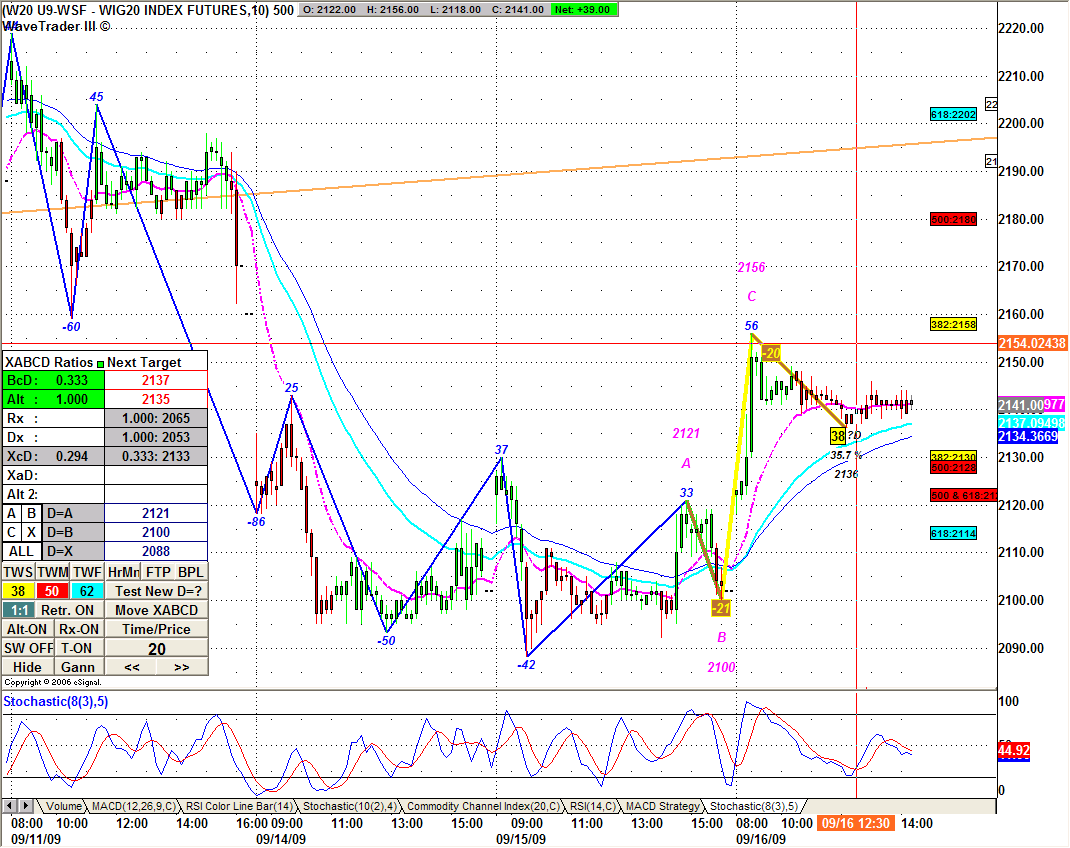Toggle the Retr. ON setting
The width and height of the screenshot is (1070, 848).
[x=67, y=610]
